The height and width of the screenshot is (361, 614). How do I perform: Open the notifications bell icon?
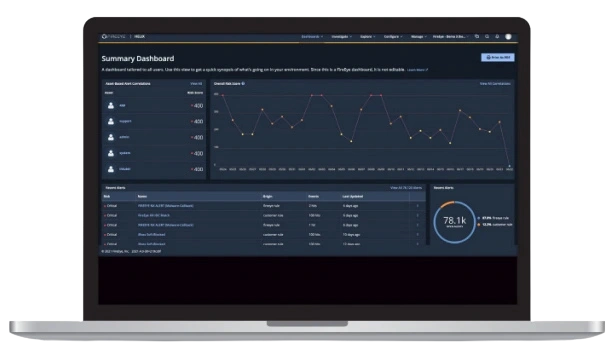(497, 36)
